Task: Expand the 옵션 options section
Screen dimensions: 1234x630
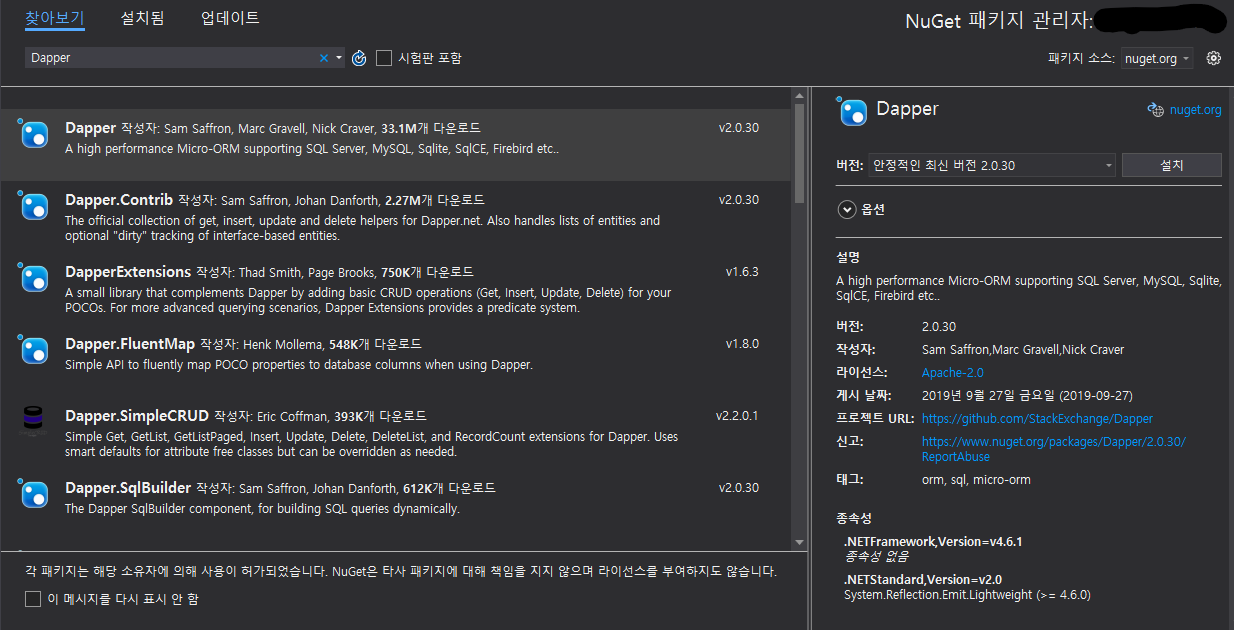Action: [x=848, y=209]
